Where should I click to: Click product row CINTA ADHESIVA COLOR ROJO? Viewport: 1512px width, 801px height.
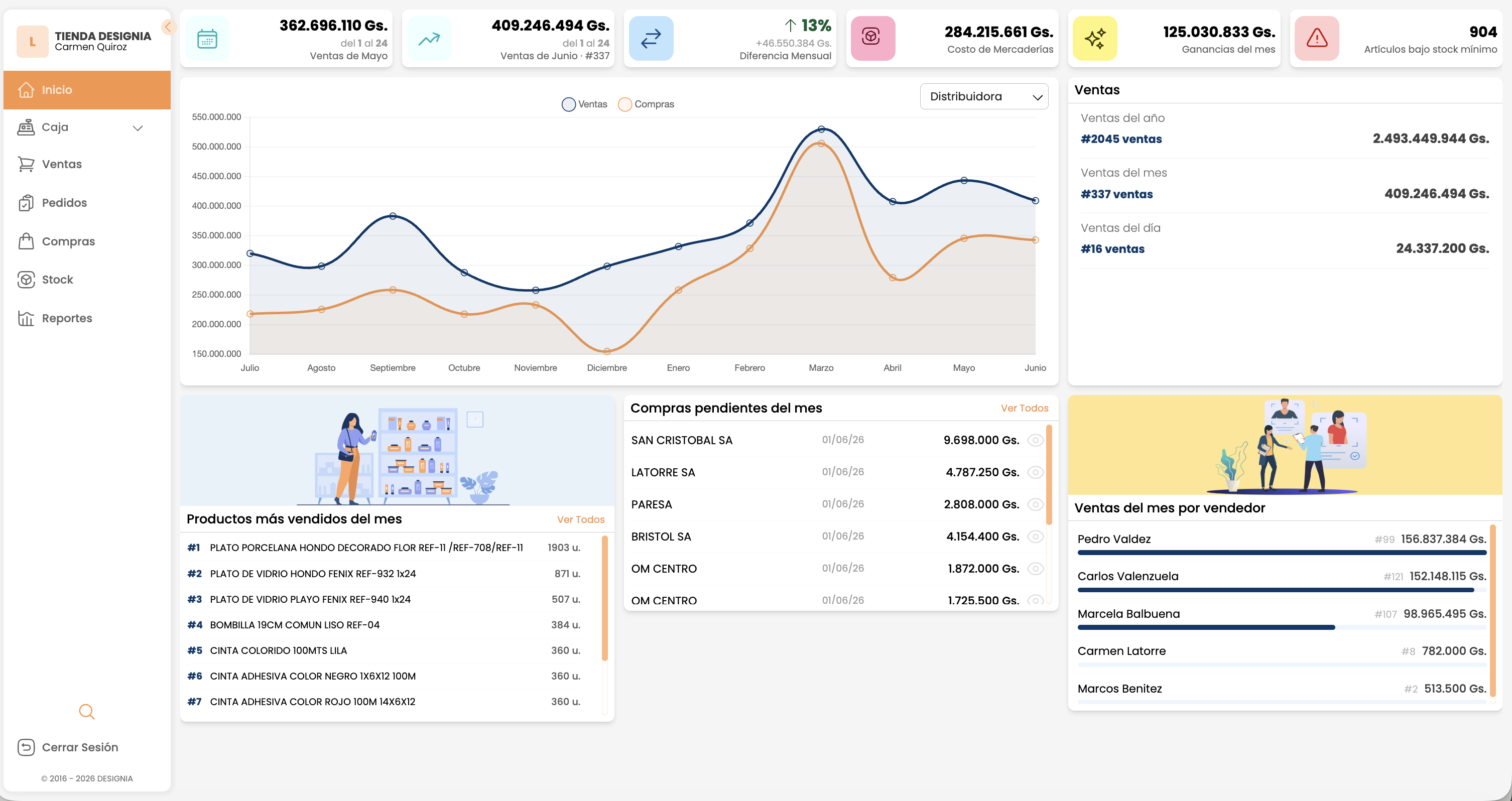tap(384, 702)
